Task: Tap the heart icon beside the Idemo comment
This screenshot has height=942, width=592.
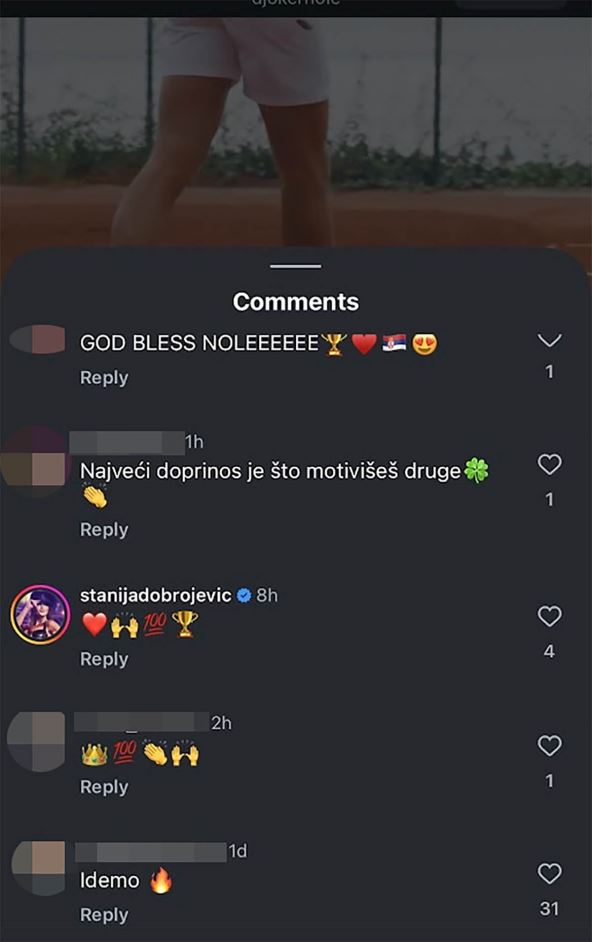Action: click(x=549, y=873)
